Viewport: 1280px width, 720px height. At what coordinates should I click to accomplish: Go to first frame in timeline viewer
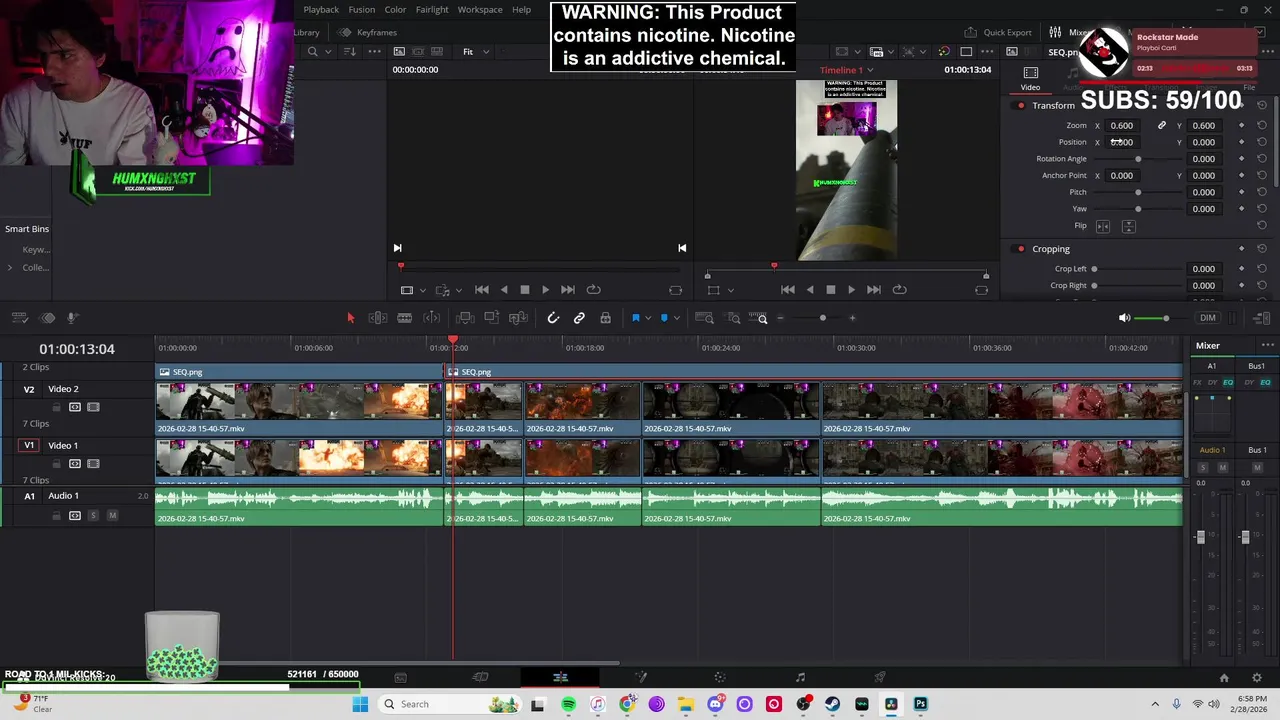787,290
